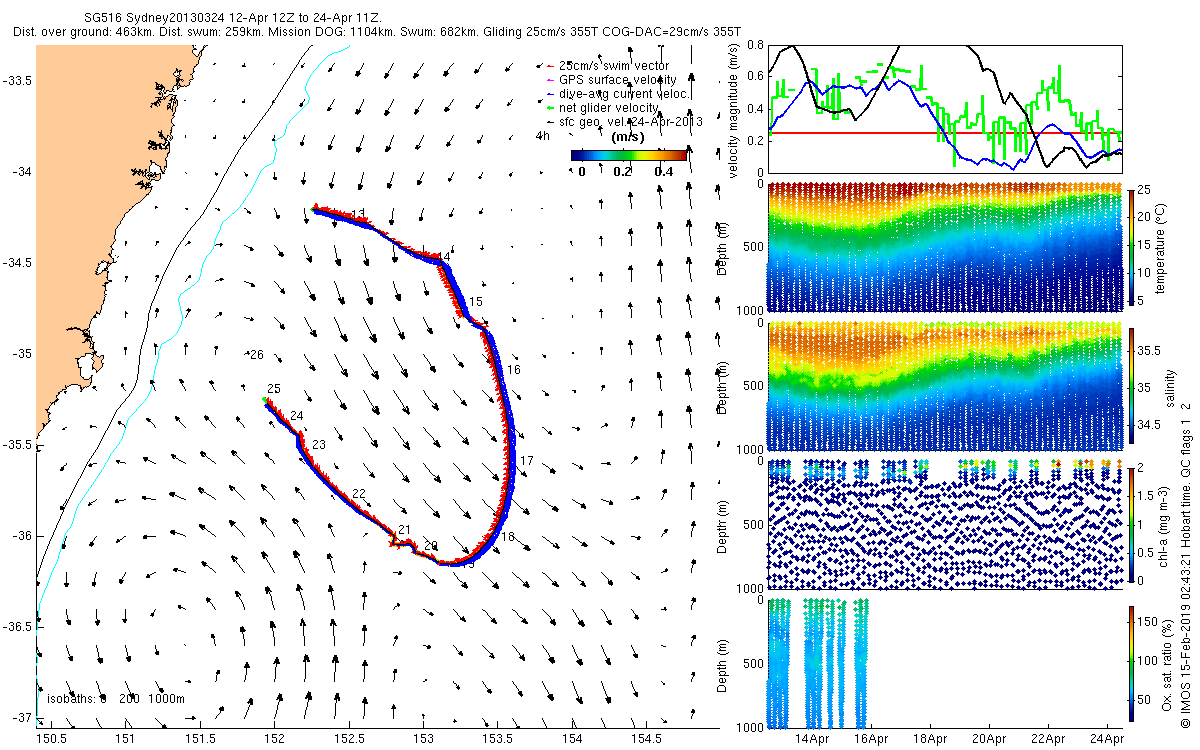1200x750 pixels.
Task: Click the longitude tick '153.5' on the map axis
Action: click(x=498, y=739)
